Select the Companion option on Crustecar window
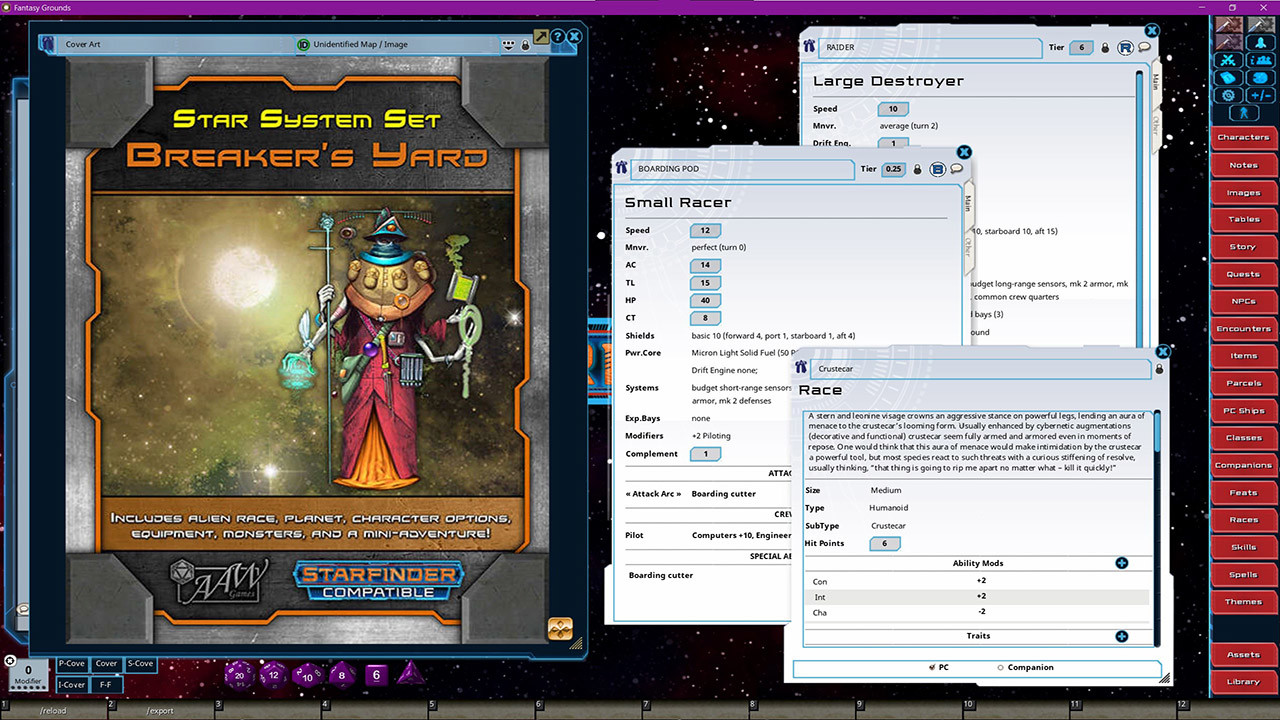 (x=1003, y=667)
